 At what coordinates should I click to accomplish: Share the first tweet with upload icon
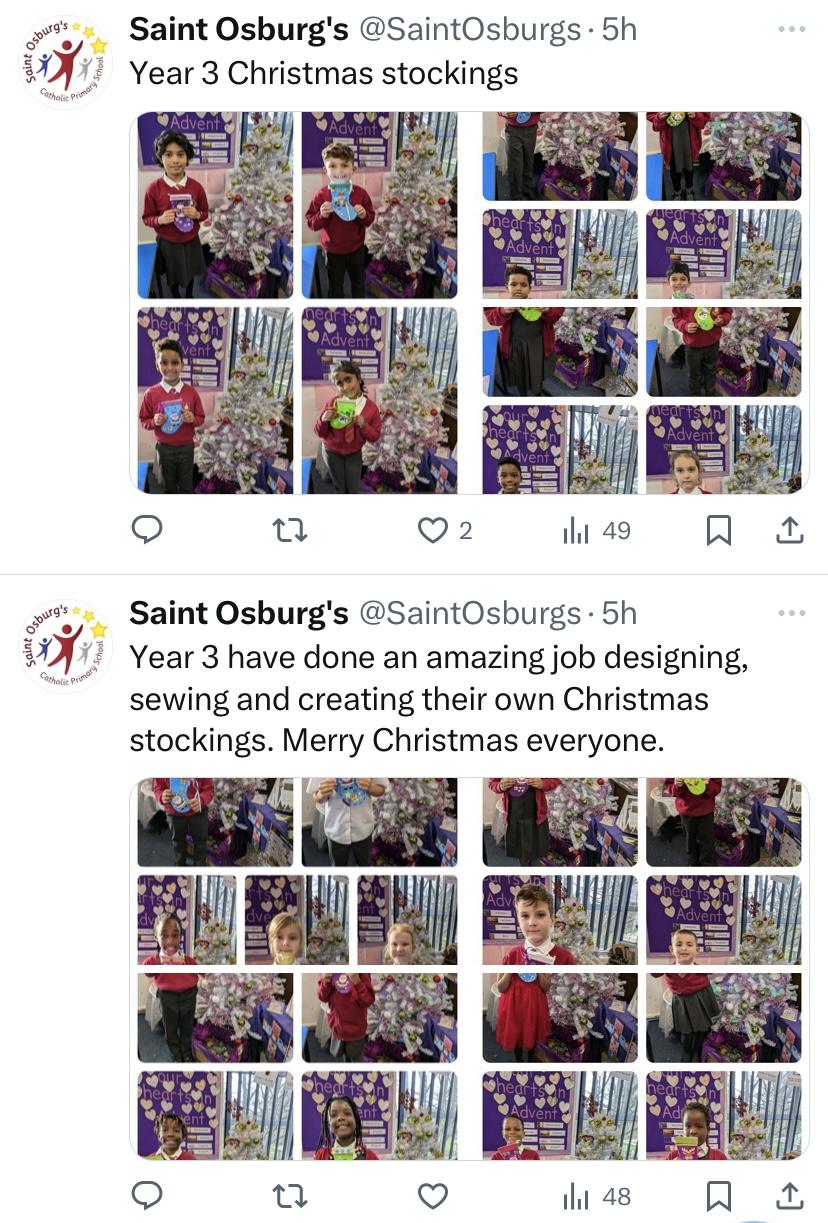tap(790, 530)
